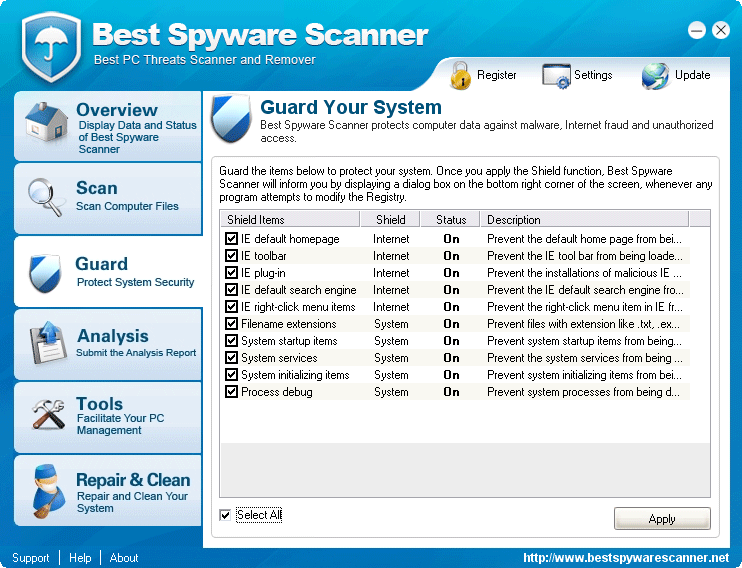Toggle the System services checkbox

(x=231, y=358)
